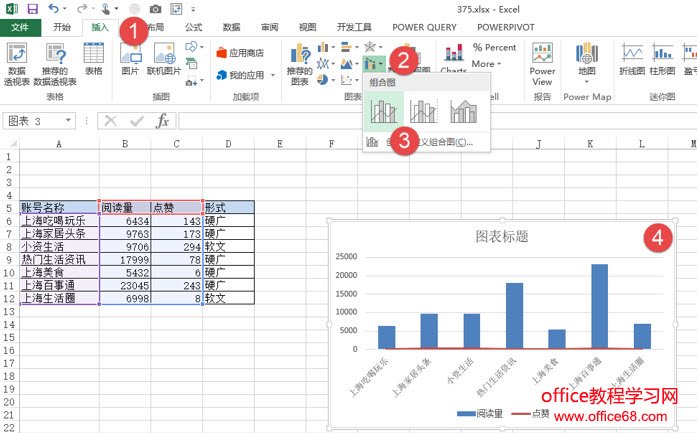697x433 pixels.
Task: Switch to the Data (数据) tab
Action: point(232,27)
